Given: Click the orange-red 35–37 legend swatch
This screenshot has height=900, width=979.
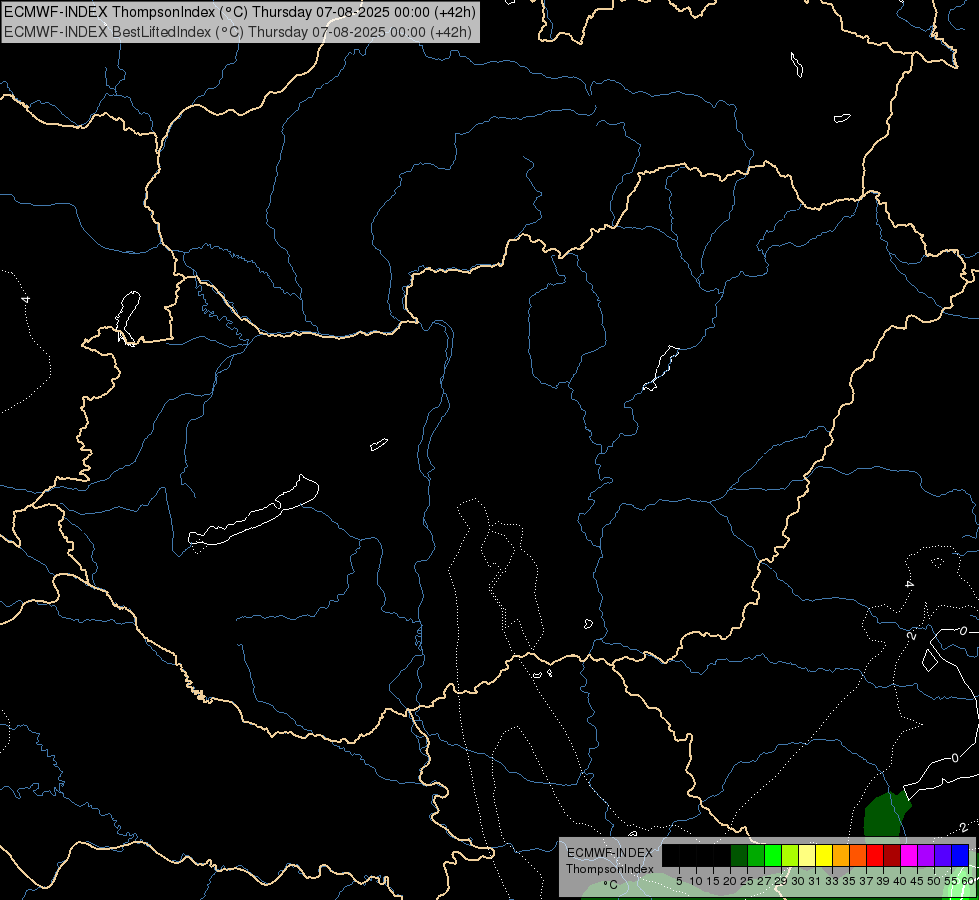Looking at the screenshot, I should click(858, 855).
